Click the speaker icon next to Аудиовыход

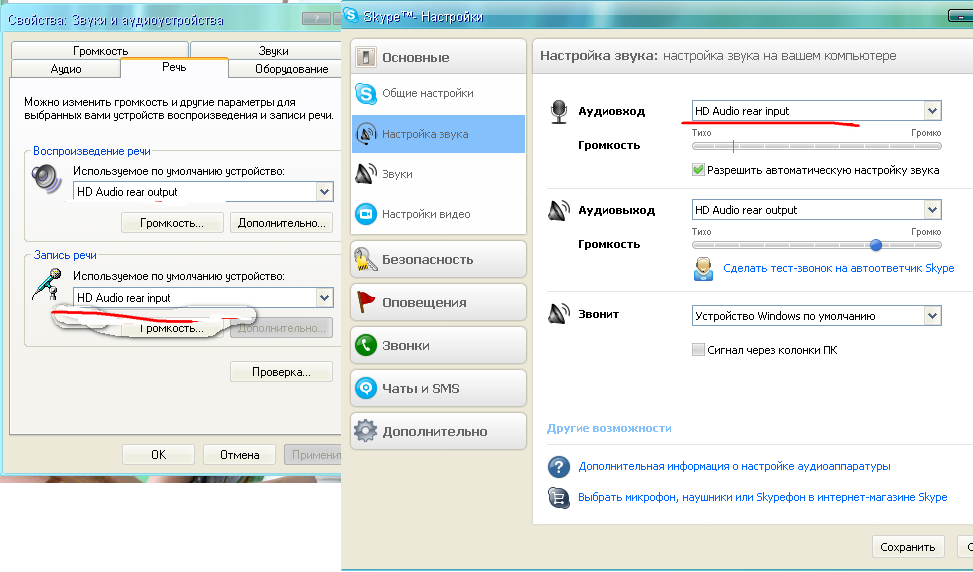558,211
